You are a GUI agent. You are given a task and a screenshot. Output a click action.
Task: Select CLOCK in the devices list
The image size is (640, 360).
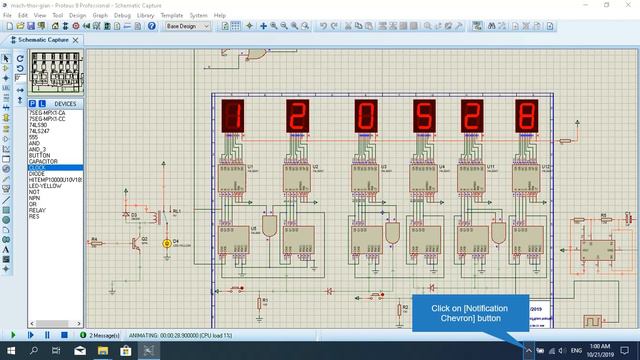click(55, 168)
